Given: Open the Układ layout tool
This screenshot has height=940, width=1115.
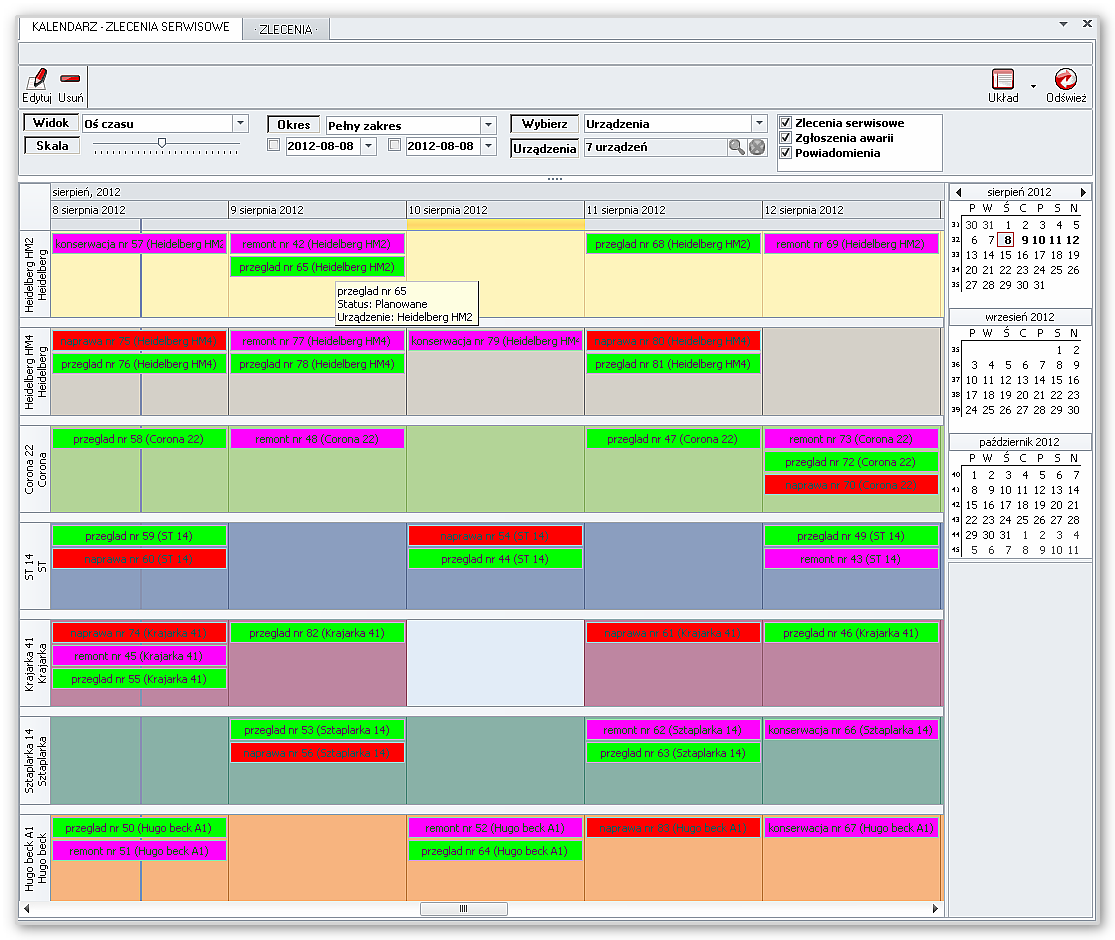Looking at the screenshot, I should coord(1003,81).
